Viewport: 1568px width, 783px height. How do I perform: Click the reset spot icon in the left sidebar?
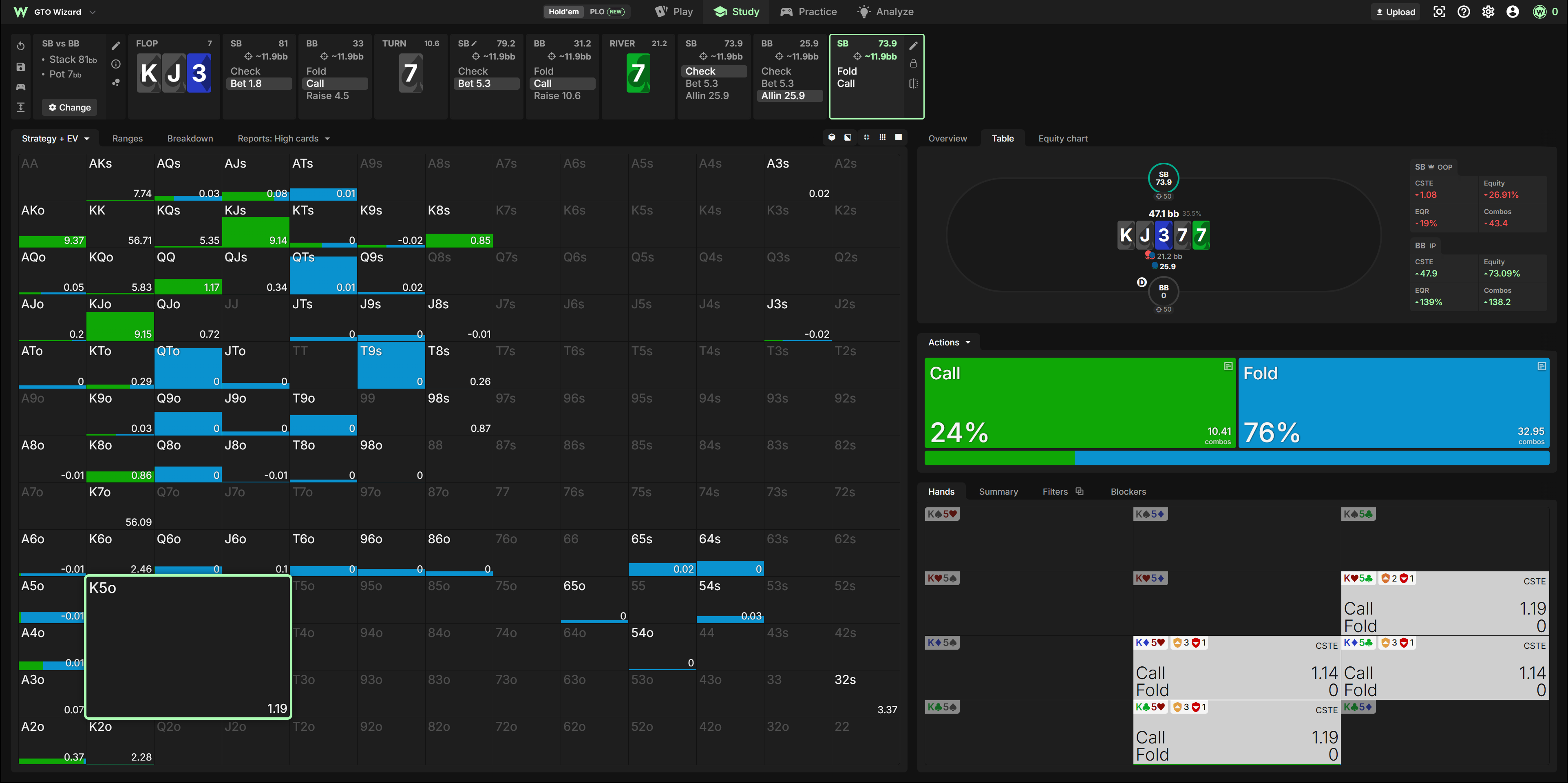tap(21, 46)
